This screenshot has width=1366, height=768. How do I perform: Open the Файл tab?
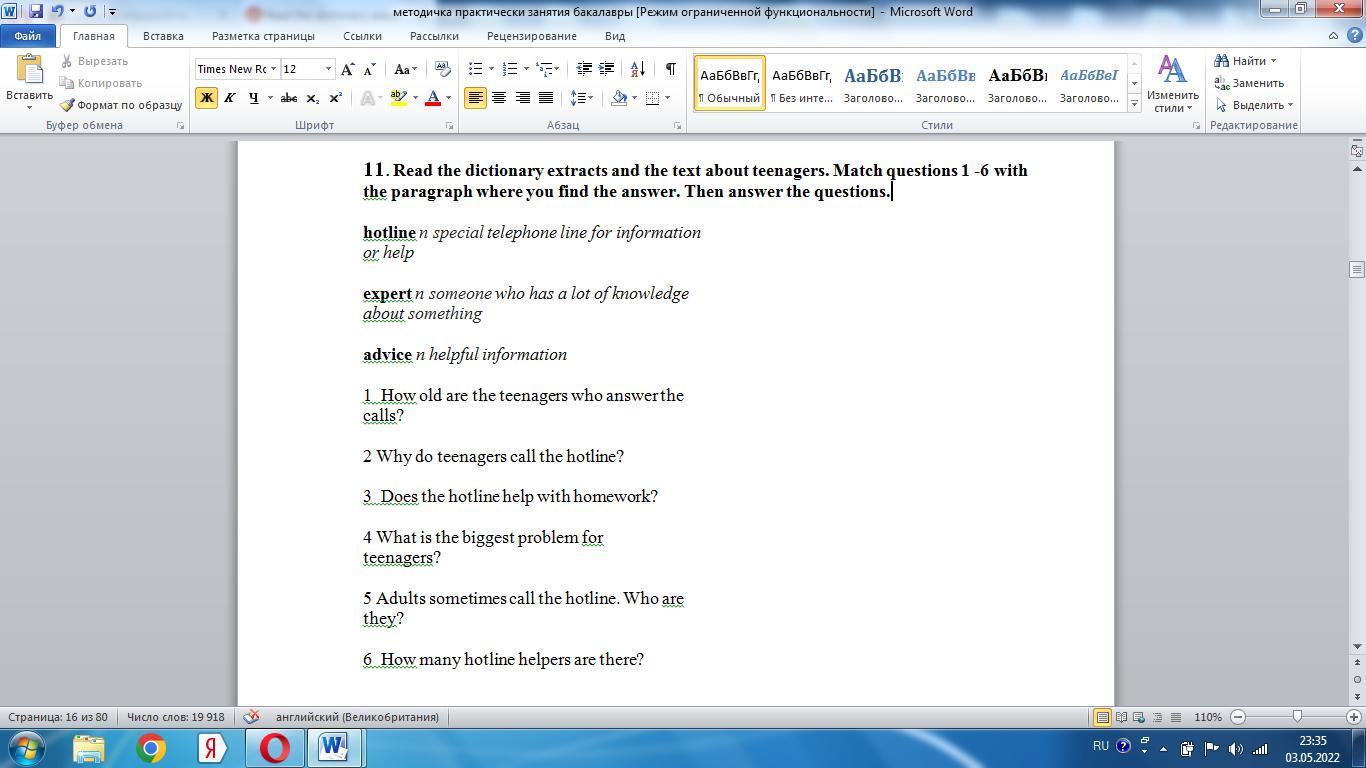point(27,36)
